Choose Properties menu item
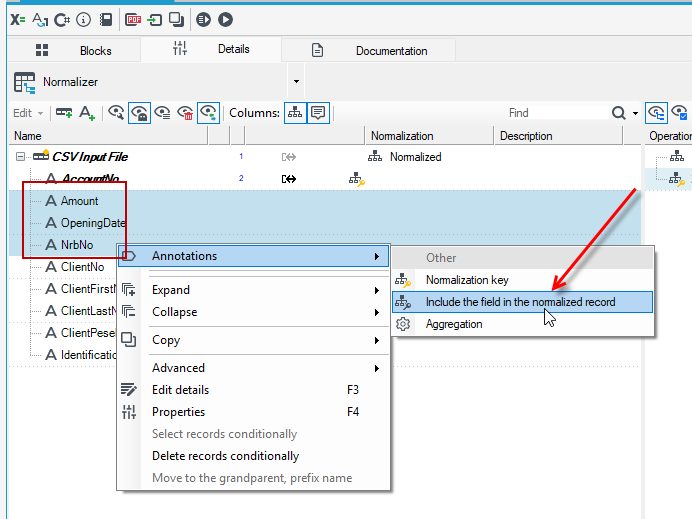This screenshot has width=692, height=519. (253, 412)
